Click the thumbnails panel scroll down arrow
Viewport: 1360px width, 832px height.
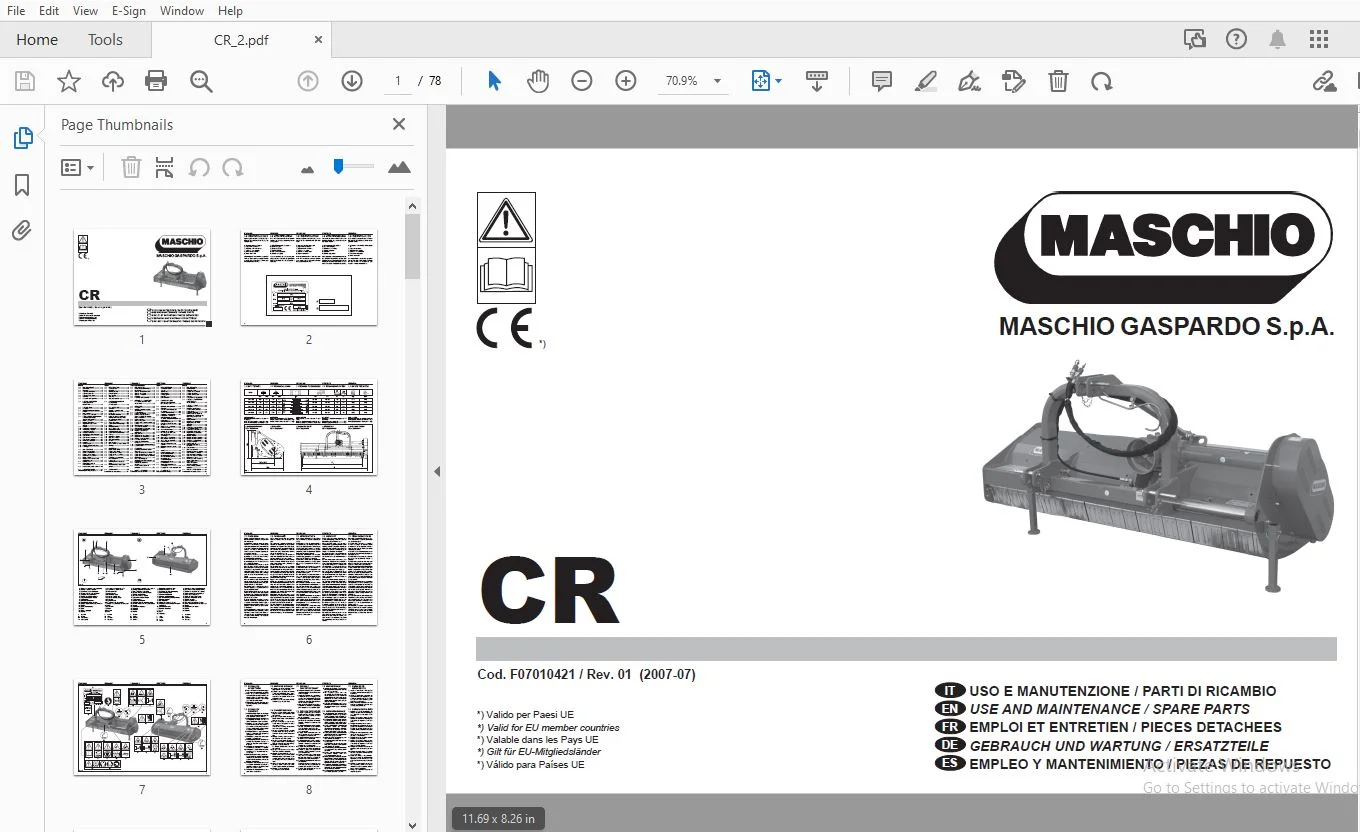pyautogui.click(x=412, y=825)
